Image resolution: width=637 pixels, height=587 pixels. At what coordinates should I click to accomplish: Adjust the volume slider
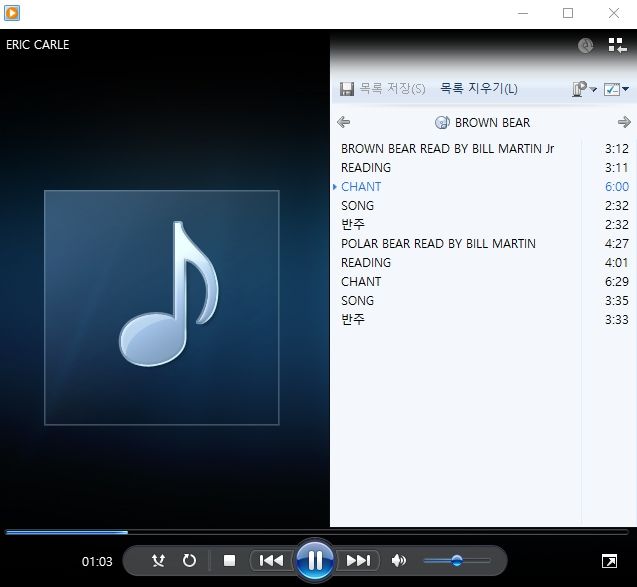[x=457, y=561]
